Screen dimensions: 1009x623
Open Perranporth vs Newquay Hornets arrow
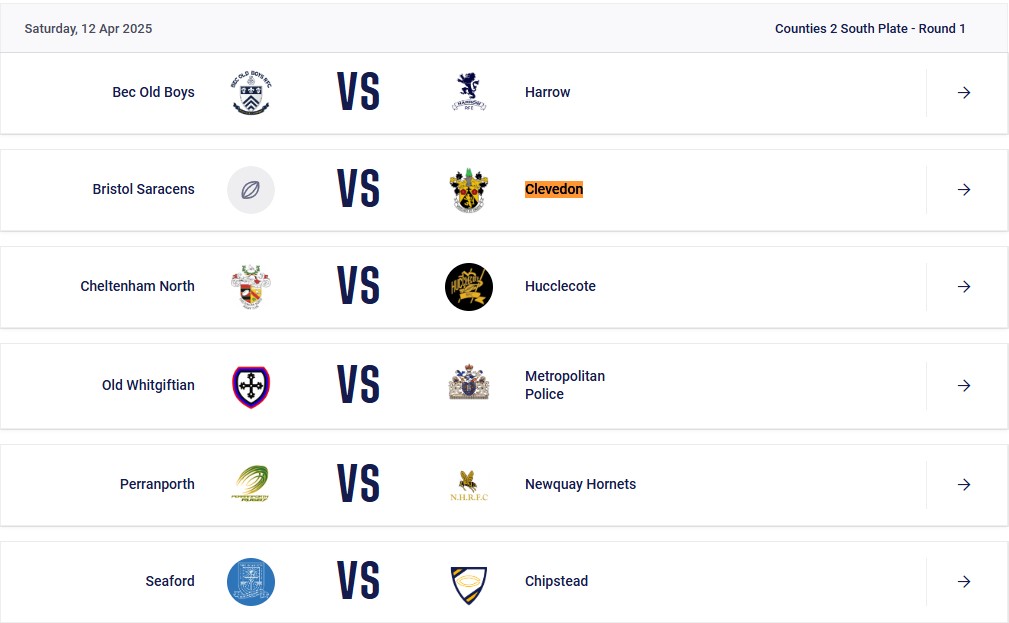pos(964,484)
